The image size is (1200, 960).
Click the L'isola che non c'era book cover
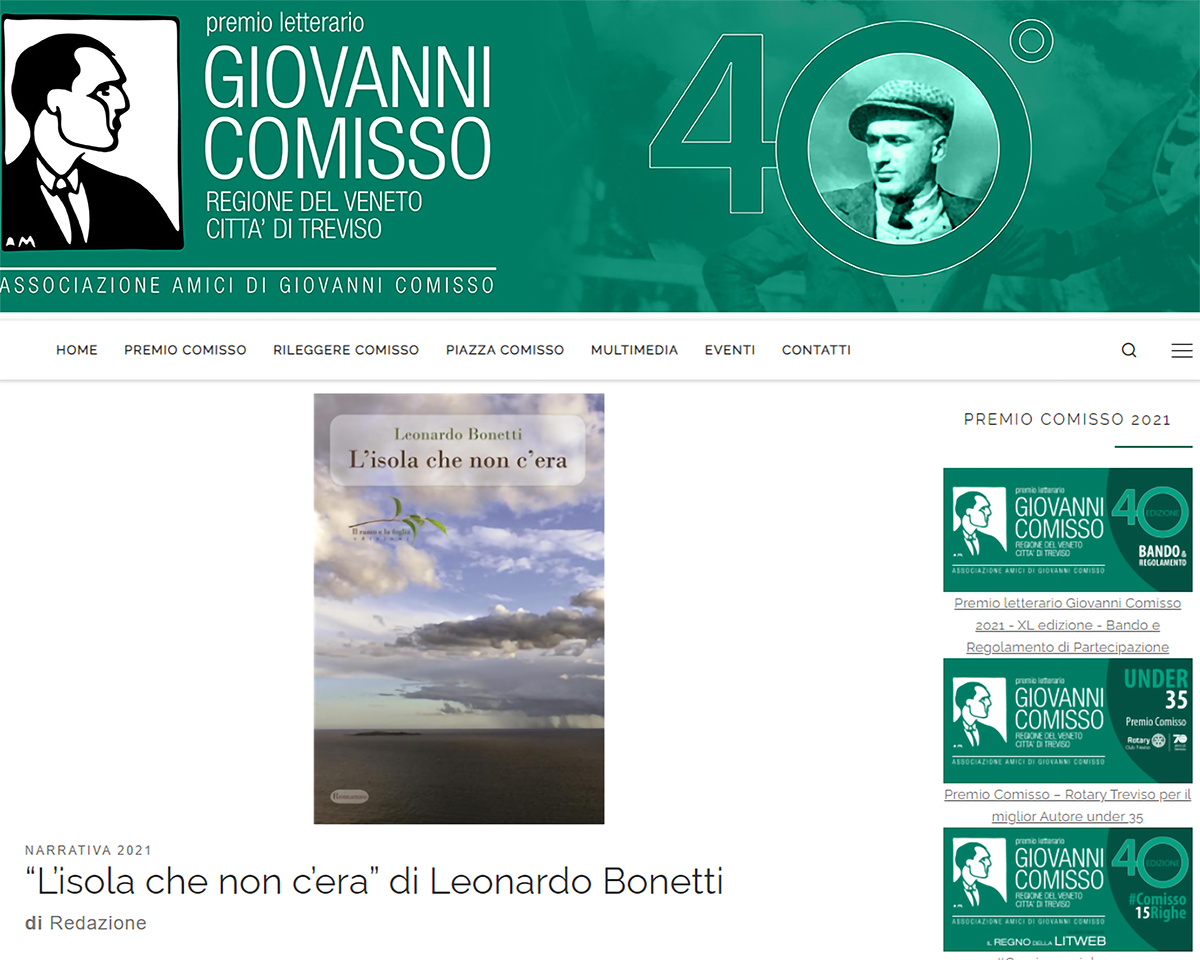tap(459, 608)
